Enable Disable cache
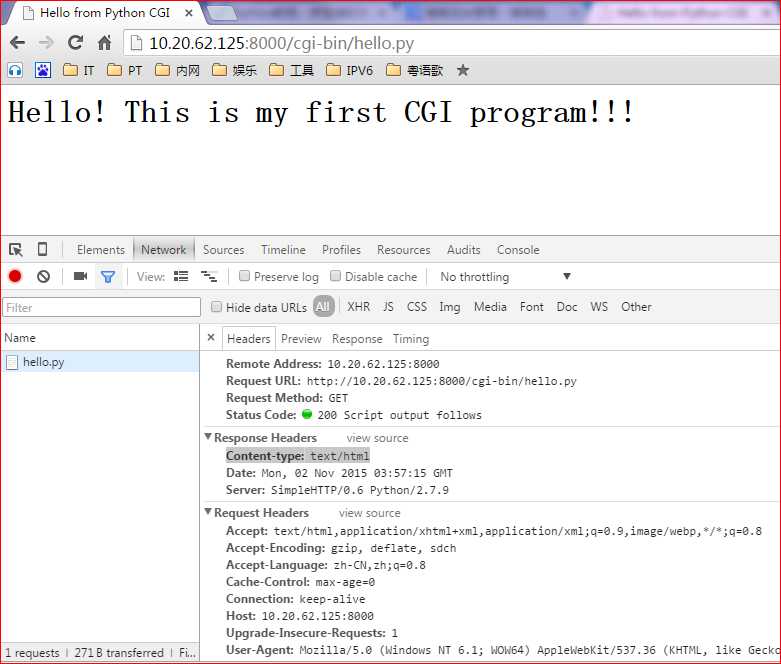Viewport: 781px width, 664px height. (x=335, y=276)
